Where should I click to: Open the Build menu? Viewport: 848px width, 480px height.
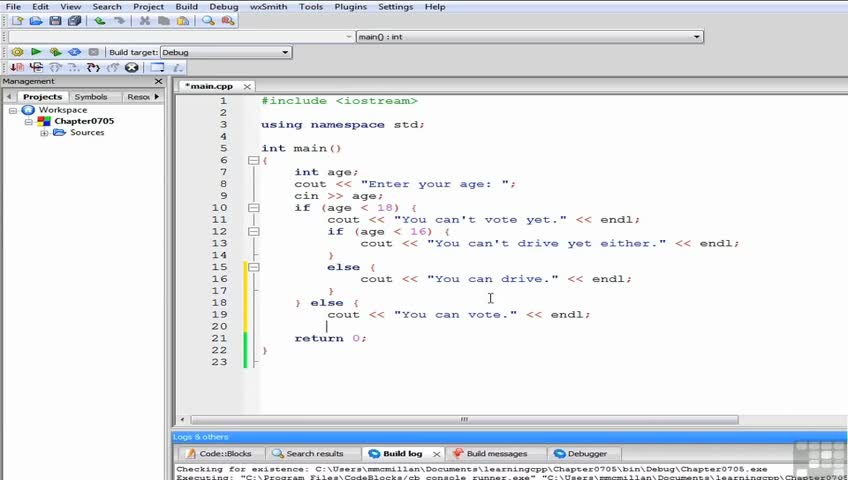pos(187,6)
